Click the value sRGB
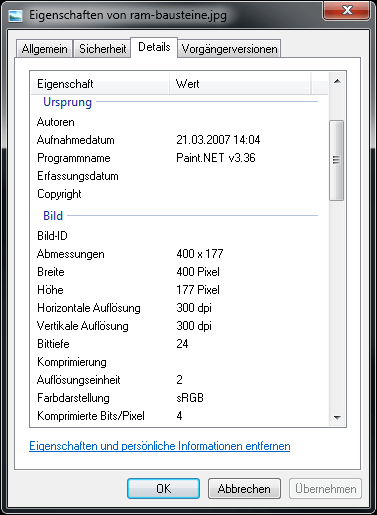 click(x=190, y=398)
